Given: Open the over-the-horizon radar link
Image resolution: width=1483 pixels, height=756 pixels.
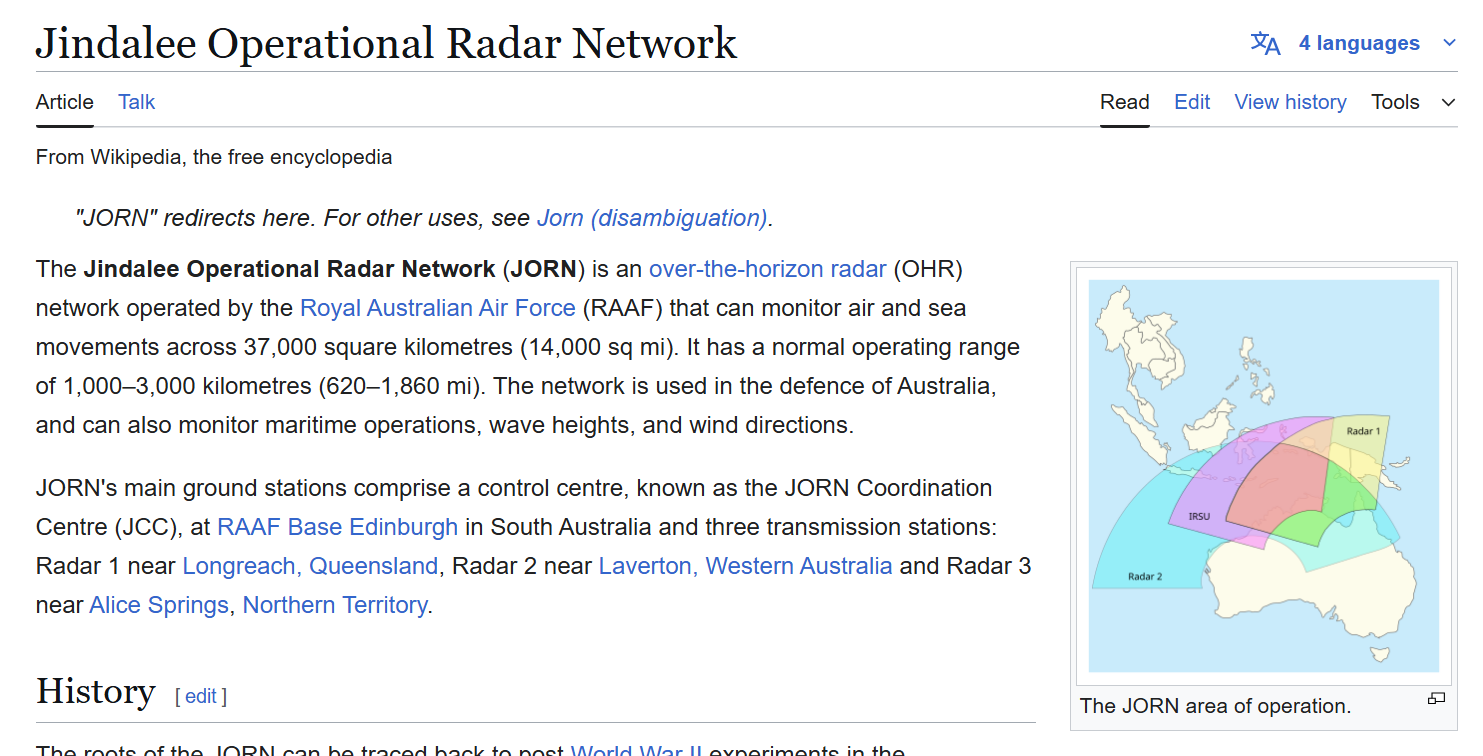Looking at the screenshot, I should pyautogui.click(x=767, y=269).
